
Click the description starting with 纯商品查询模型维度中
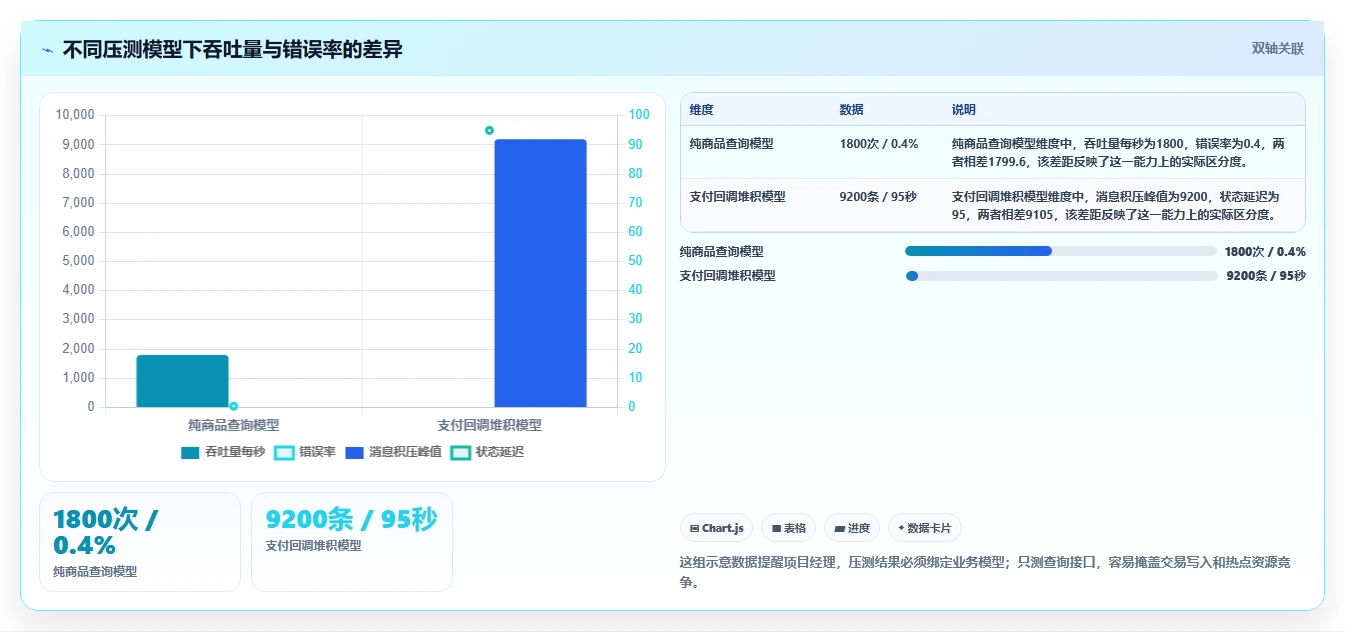[1119, 152]
